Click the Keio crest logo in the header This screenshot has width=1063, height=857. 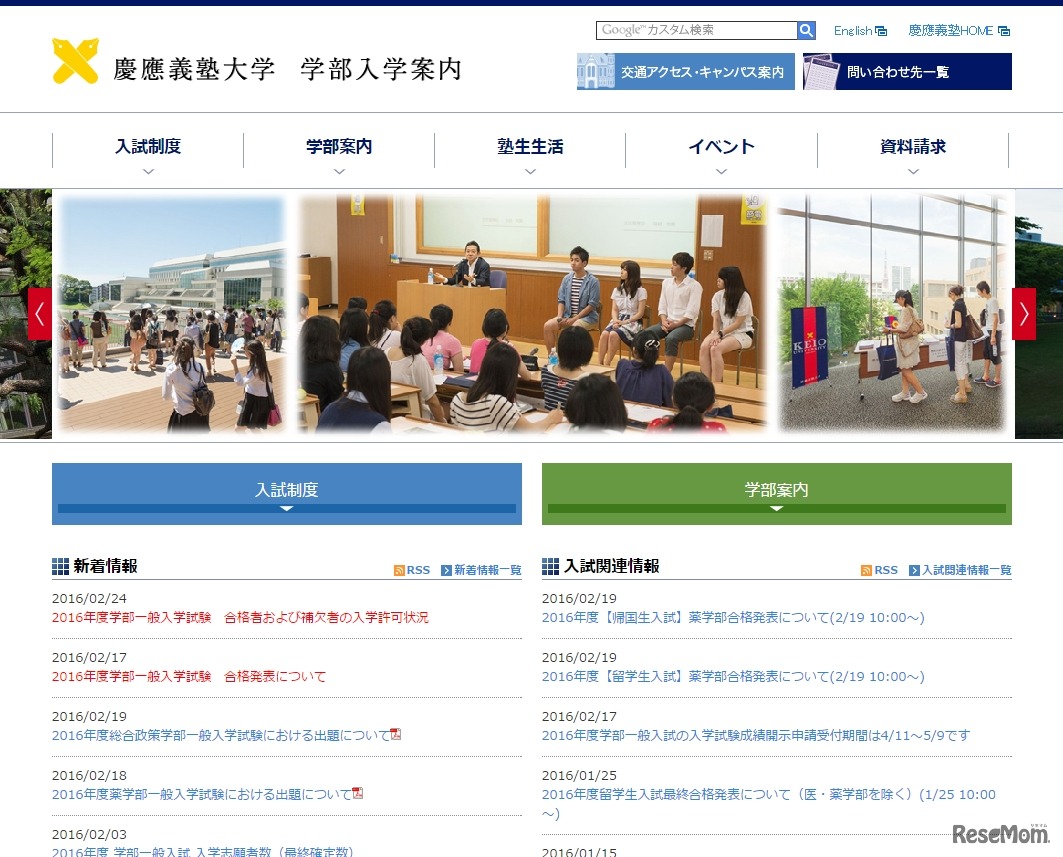[74, 62]
